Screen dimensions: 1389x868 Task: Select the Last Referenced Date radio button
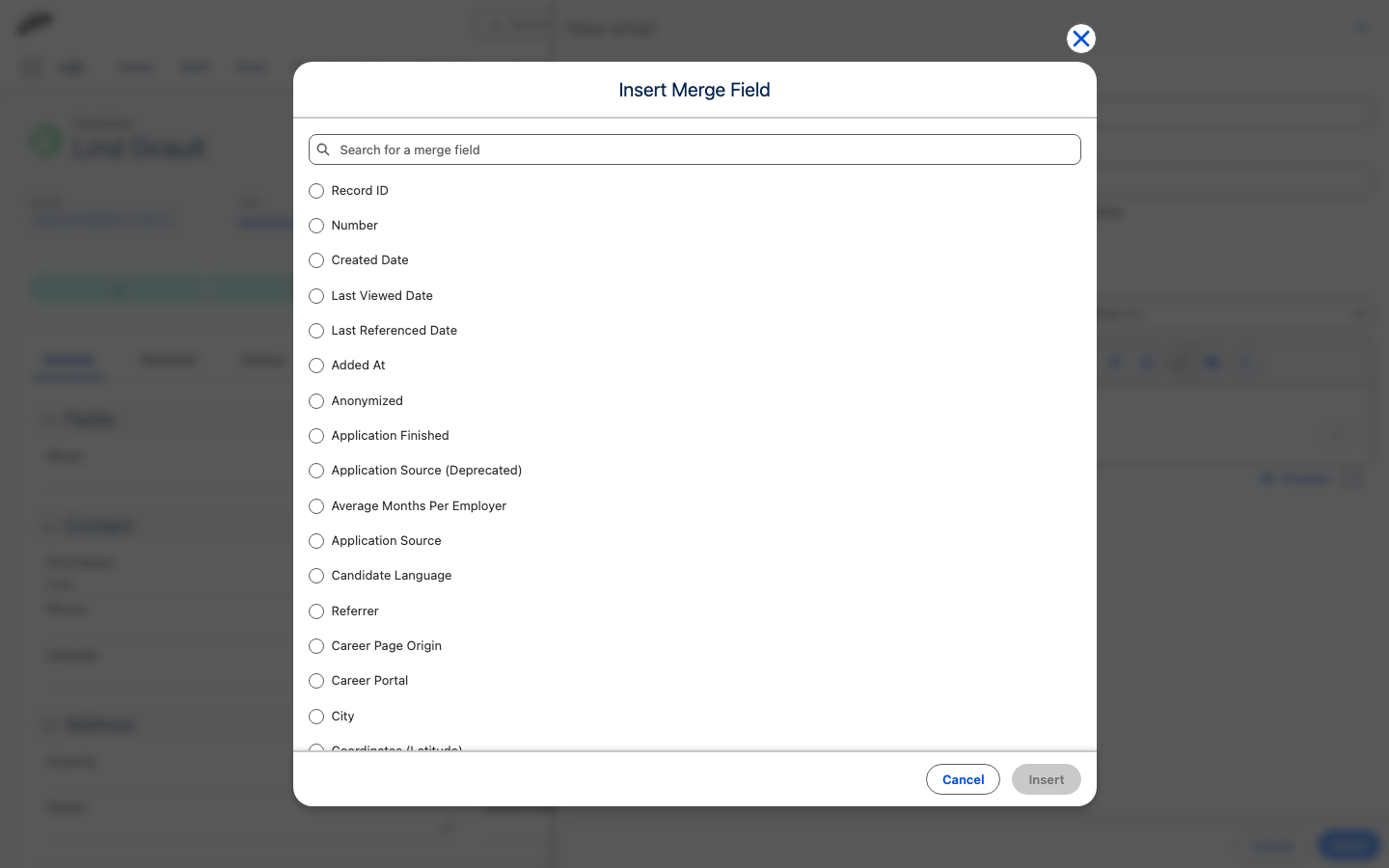tap(316, 331)
